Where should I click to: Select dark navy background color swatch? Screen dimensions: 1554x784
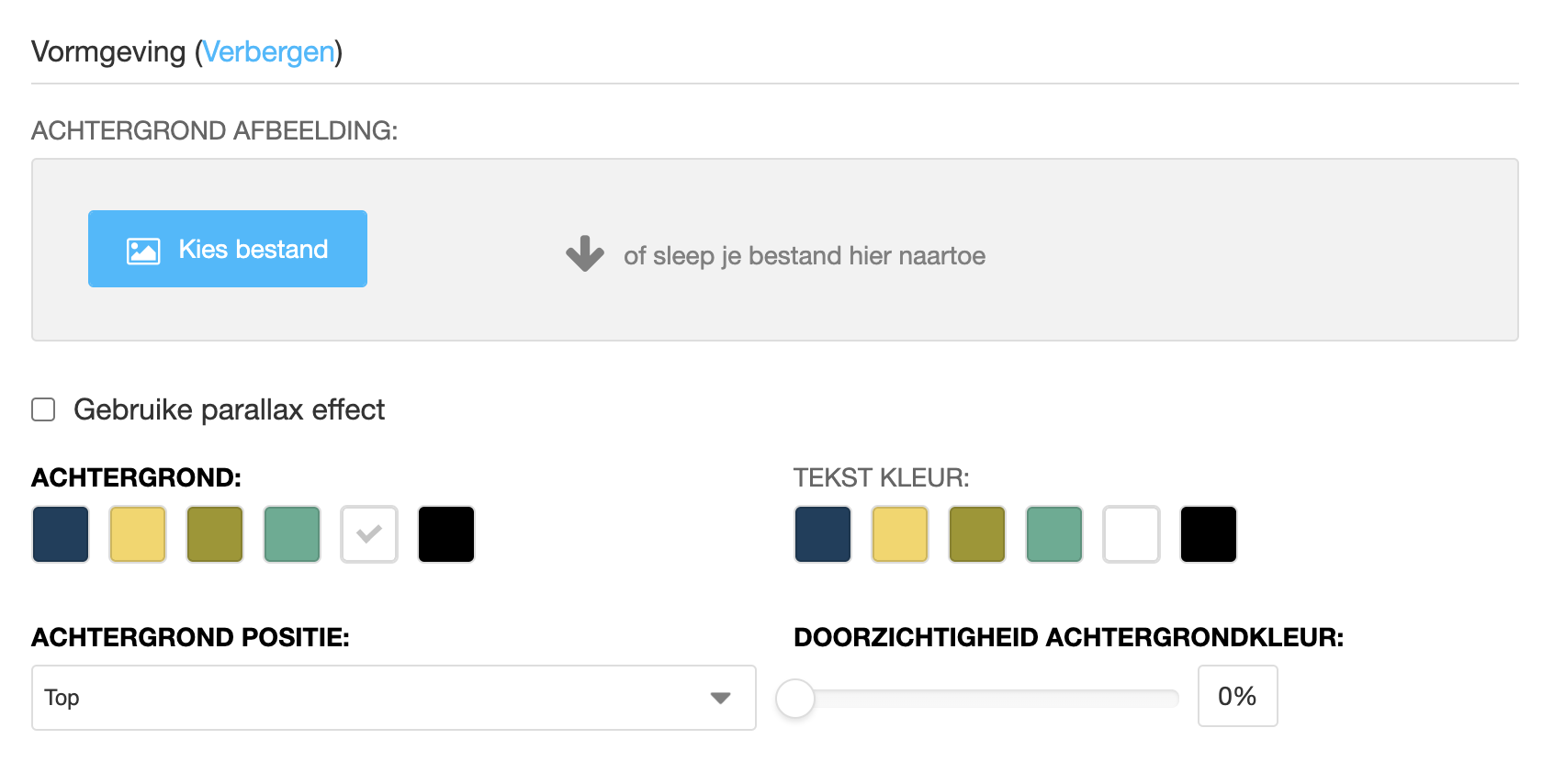(x=61, y=534)
